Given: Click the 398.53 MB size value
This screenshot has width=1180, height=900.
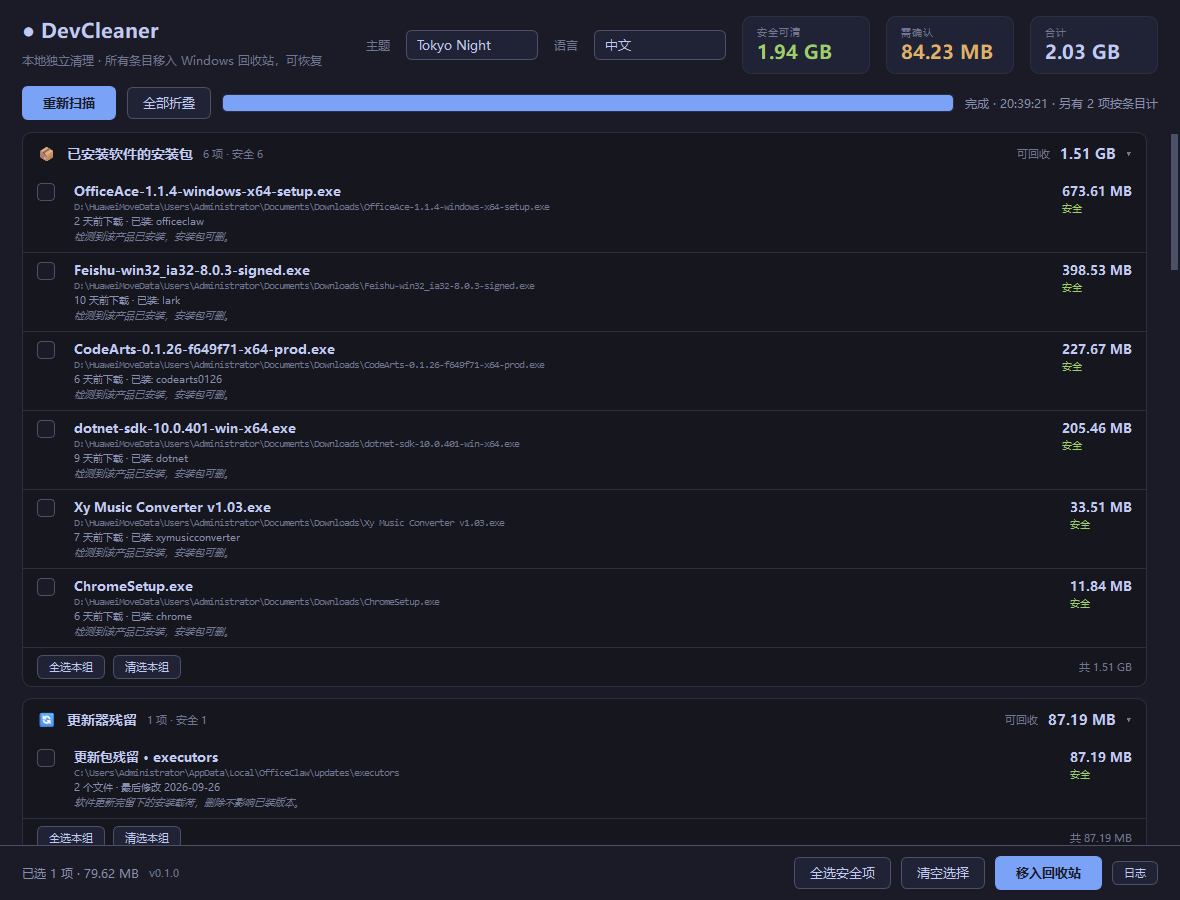Looking at the screenshot, I should 1096,270.
